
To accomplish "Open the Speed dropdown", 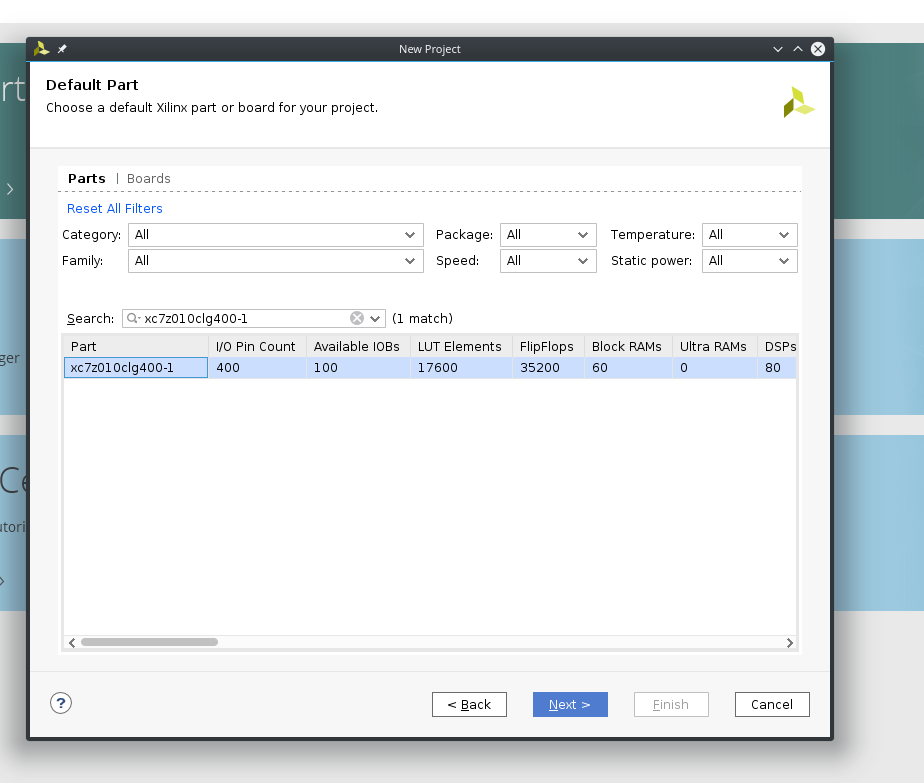I will coord(548,260).
